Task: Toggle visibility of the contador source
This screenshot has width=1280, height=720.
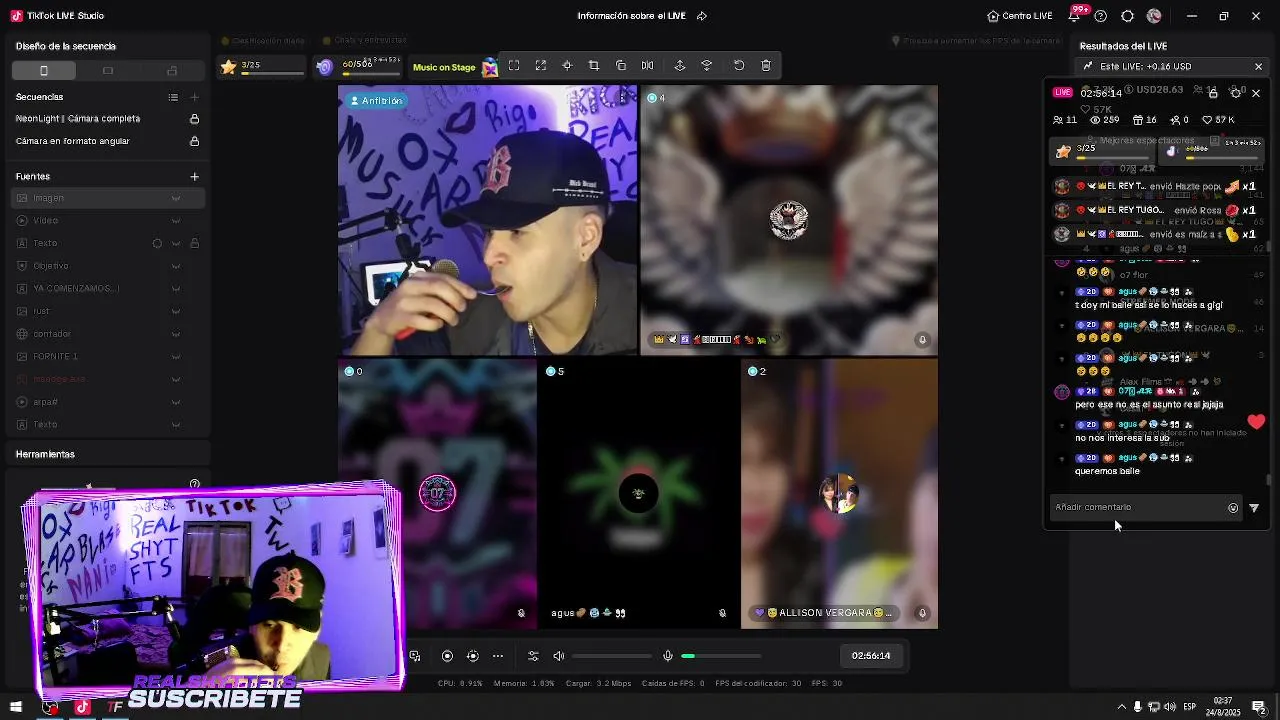Action: pos(176,334)
